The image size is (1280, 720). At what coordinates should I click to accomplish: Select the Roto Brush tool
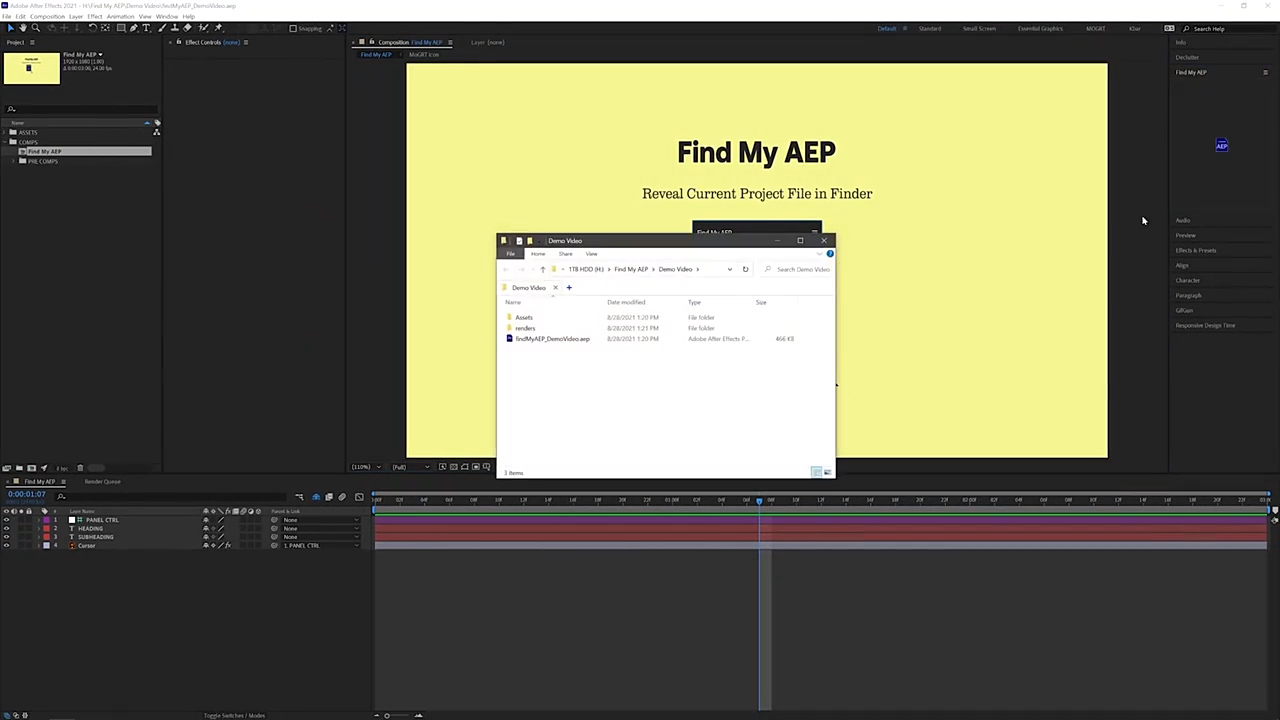203,28
